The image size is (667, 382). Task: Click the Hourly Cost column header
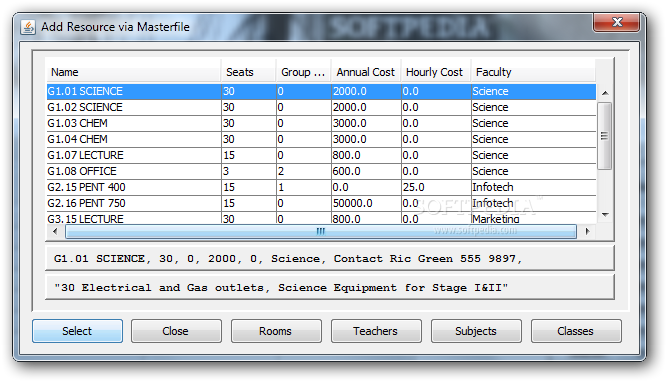436,72
